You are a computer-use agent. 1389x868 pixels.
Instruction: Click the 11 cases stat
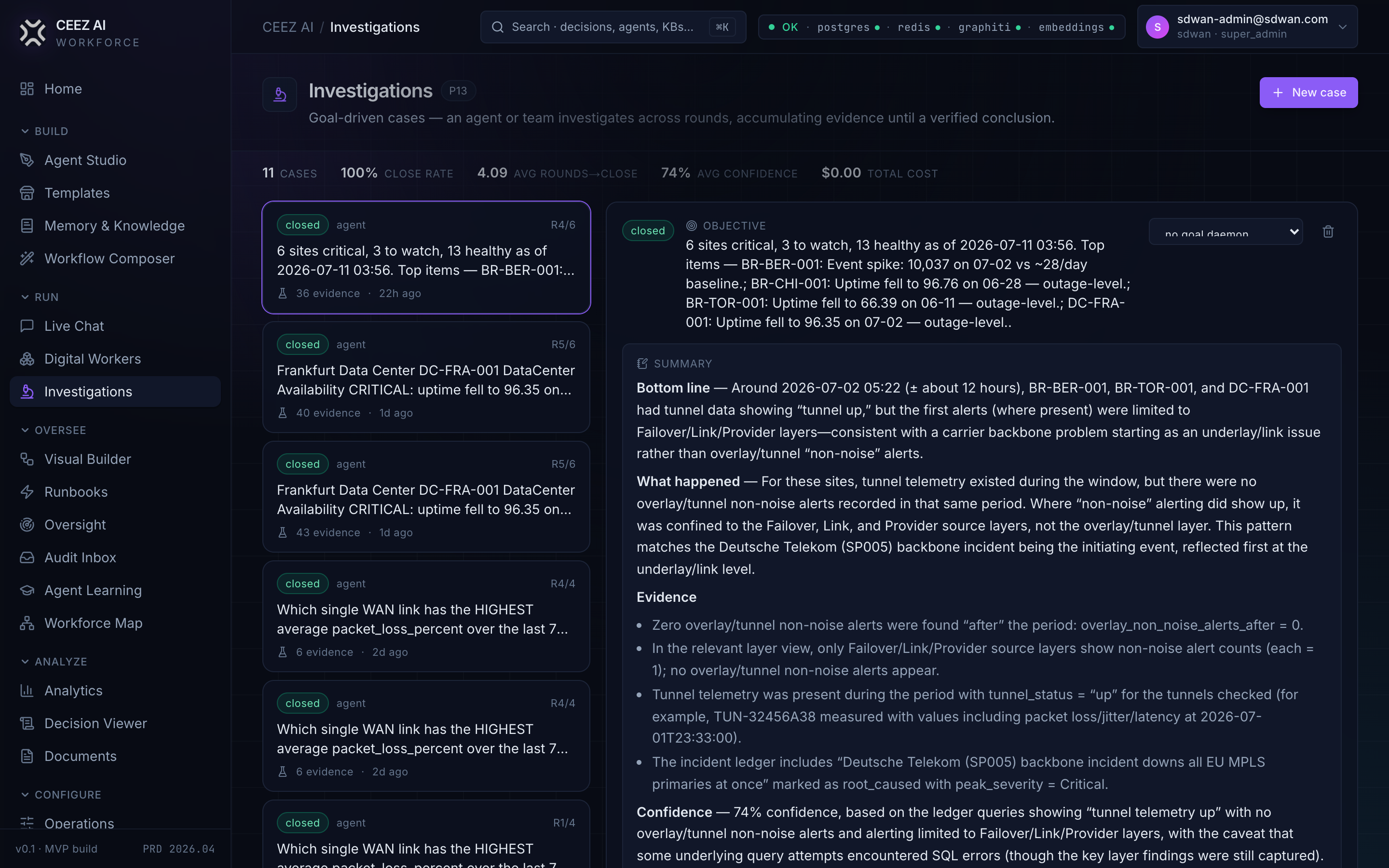click(x=289, y=173)
